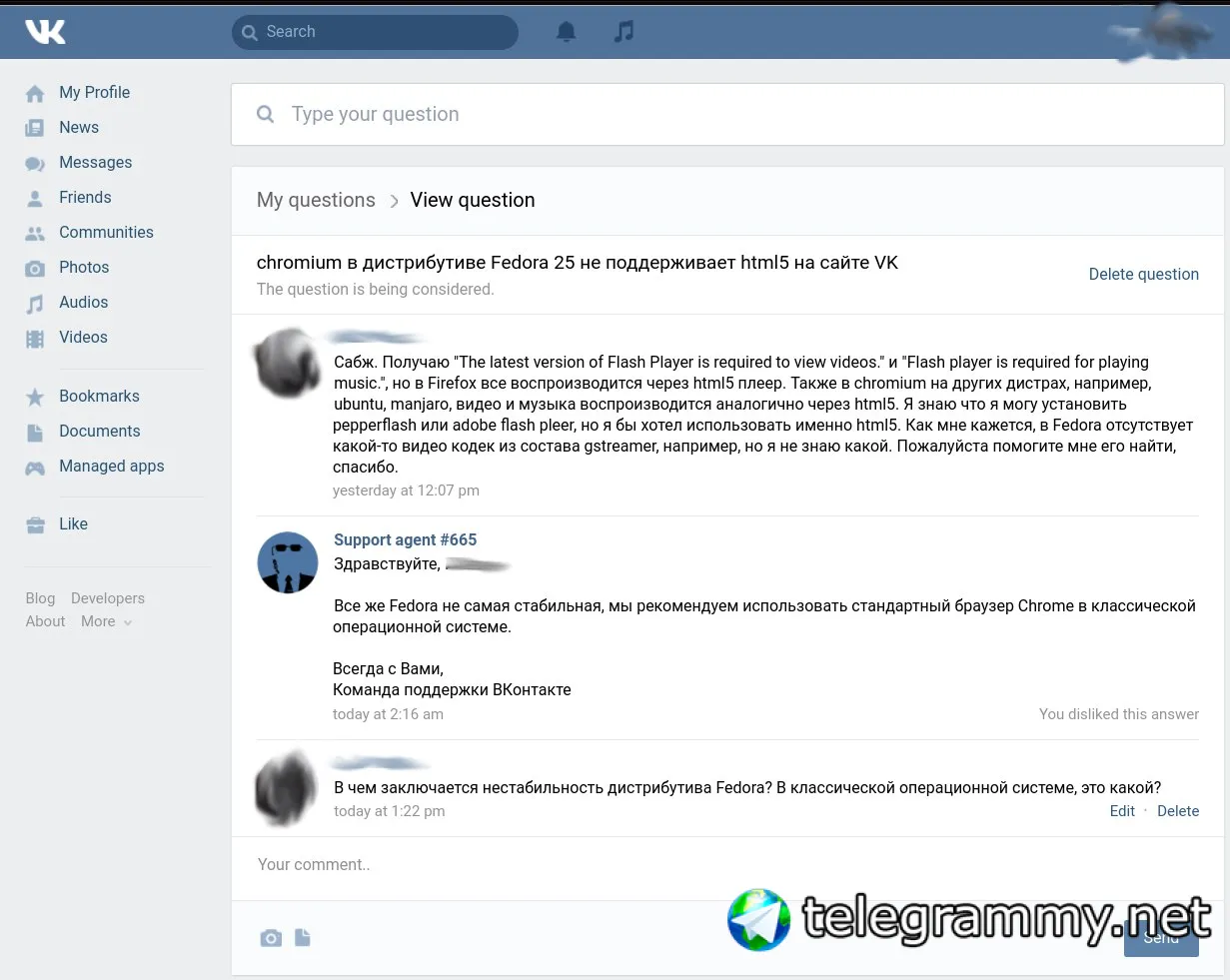Viewport: 1230px width, 980px height.
Task: Attach a document icon below comment box
Action: [303, 937]
